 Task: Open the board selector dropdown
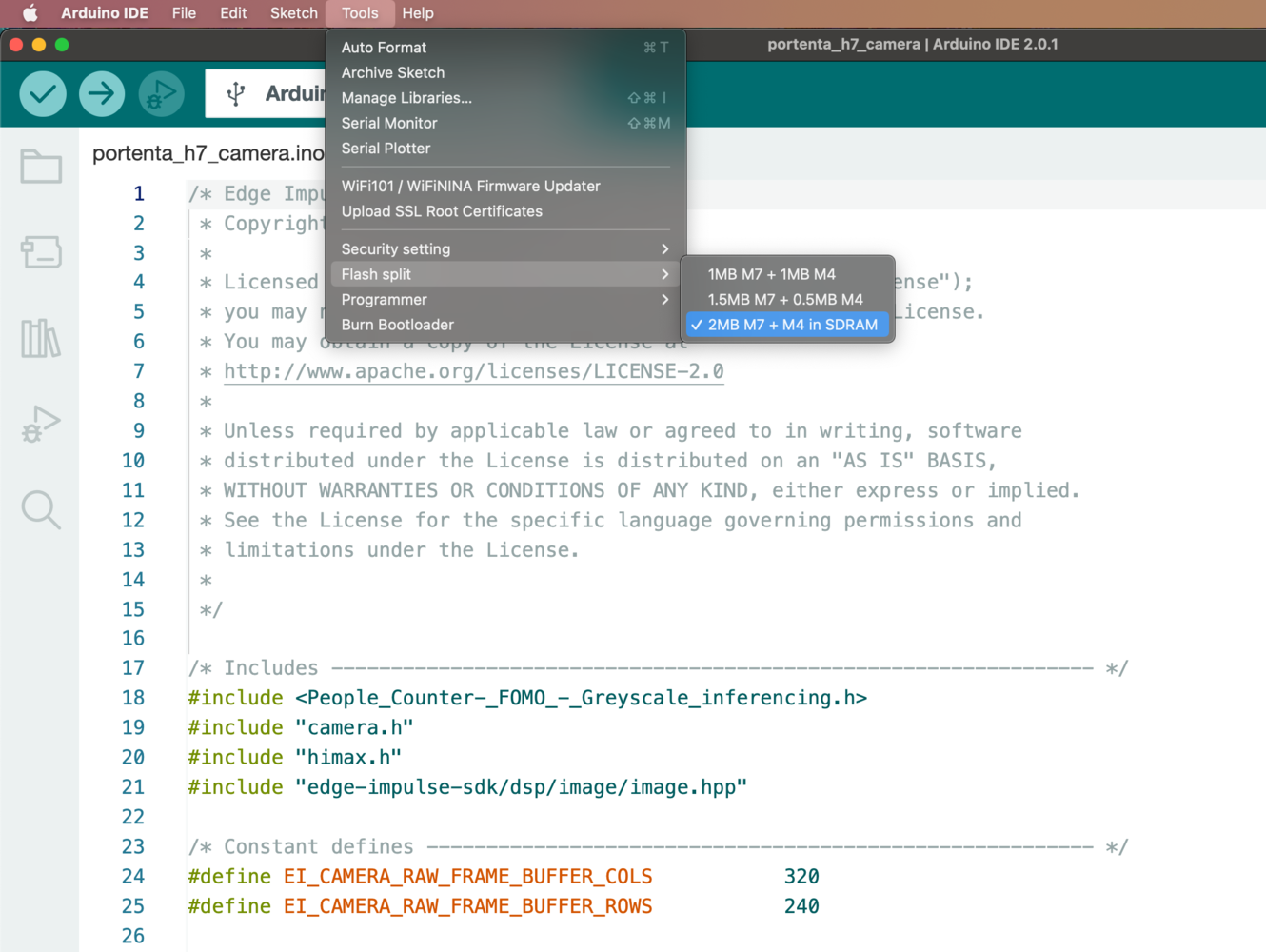267,93
